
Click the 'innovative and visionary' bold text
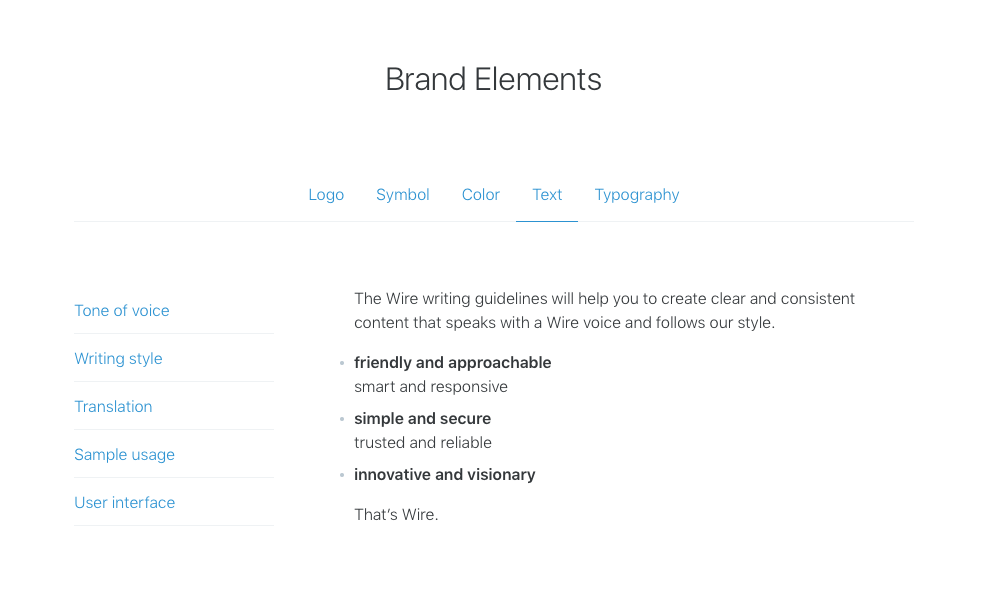point(445,474)
